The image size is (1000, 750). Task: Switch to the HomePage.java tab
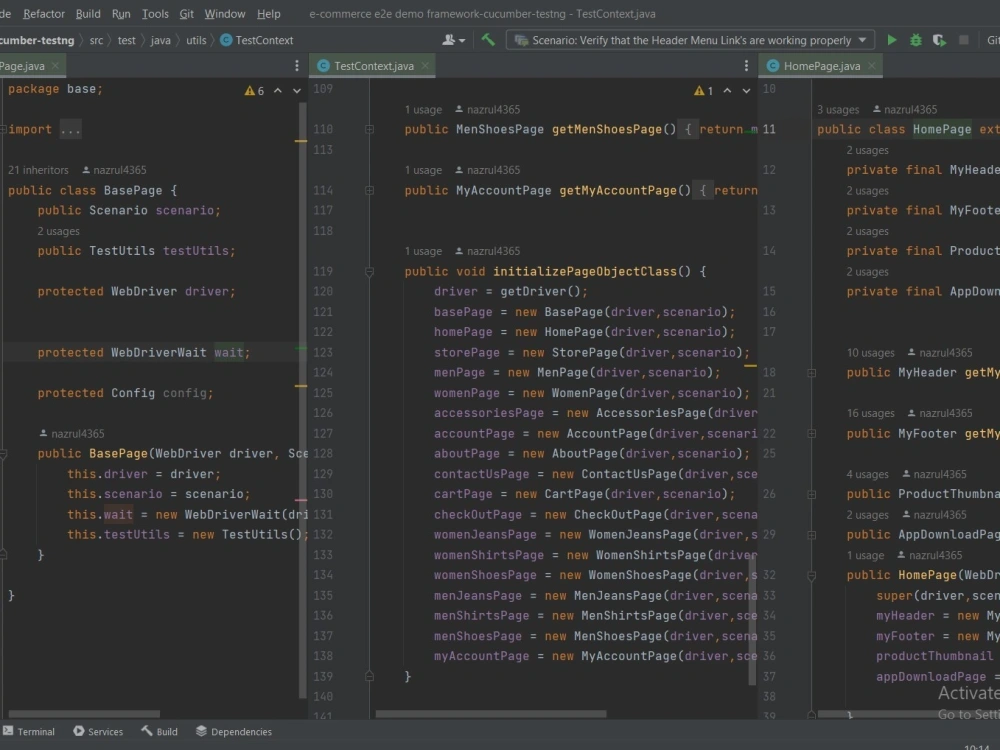pyautogui.click(x=819, y=63)
